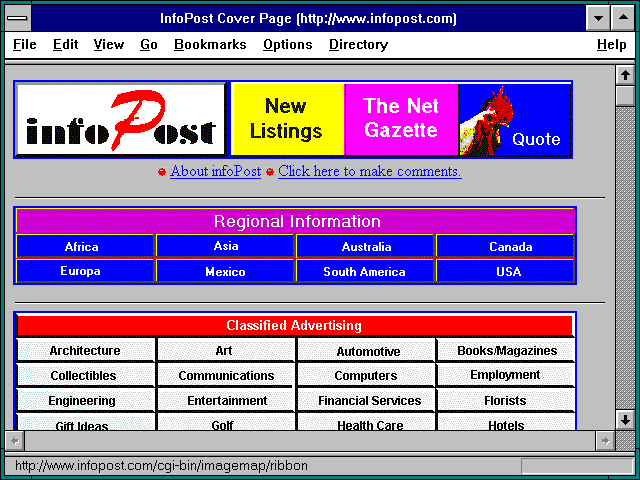The width and height of the screenshot is (640, 480).
Task: Open the Directory menu
Action: tap(358, 44)
